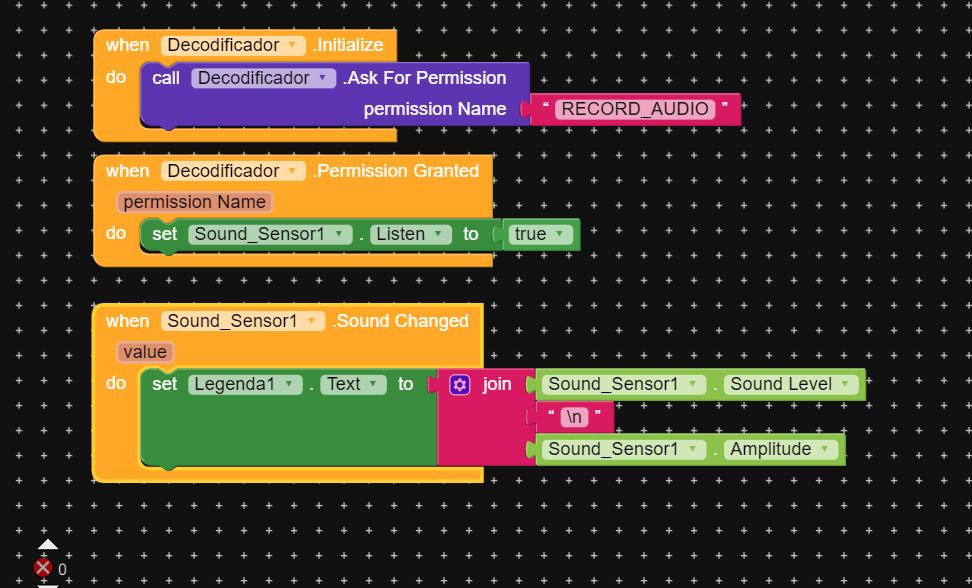Click the permission Name parameter
Screen dimensions: 972x588
(194, 202)
